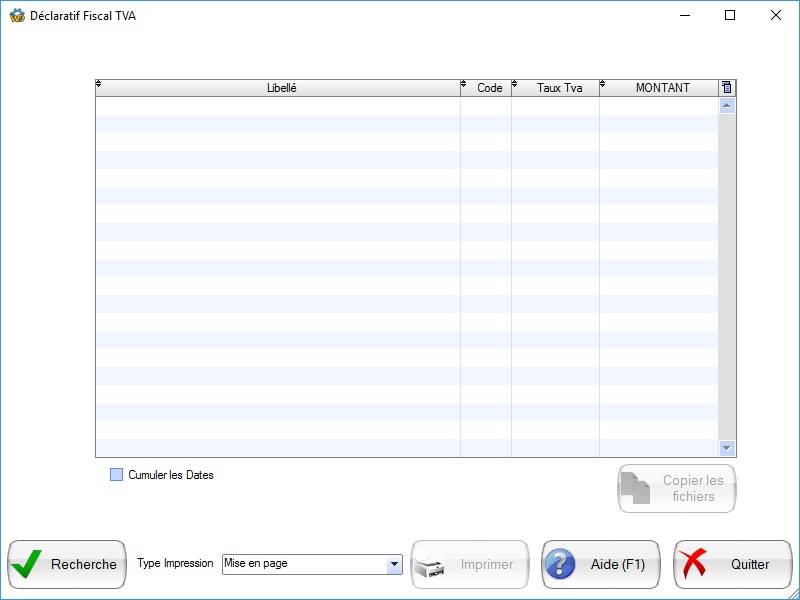Minimize the Déclaratif Fiscal TVA window
This screenshot has width=800, height=600.
pos(685,16)
